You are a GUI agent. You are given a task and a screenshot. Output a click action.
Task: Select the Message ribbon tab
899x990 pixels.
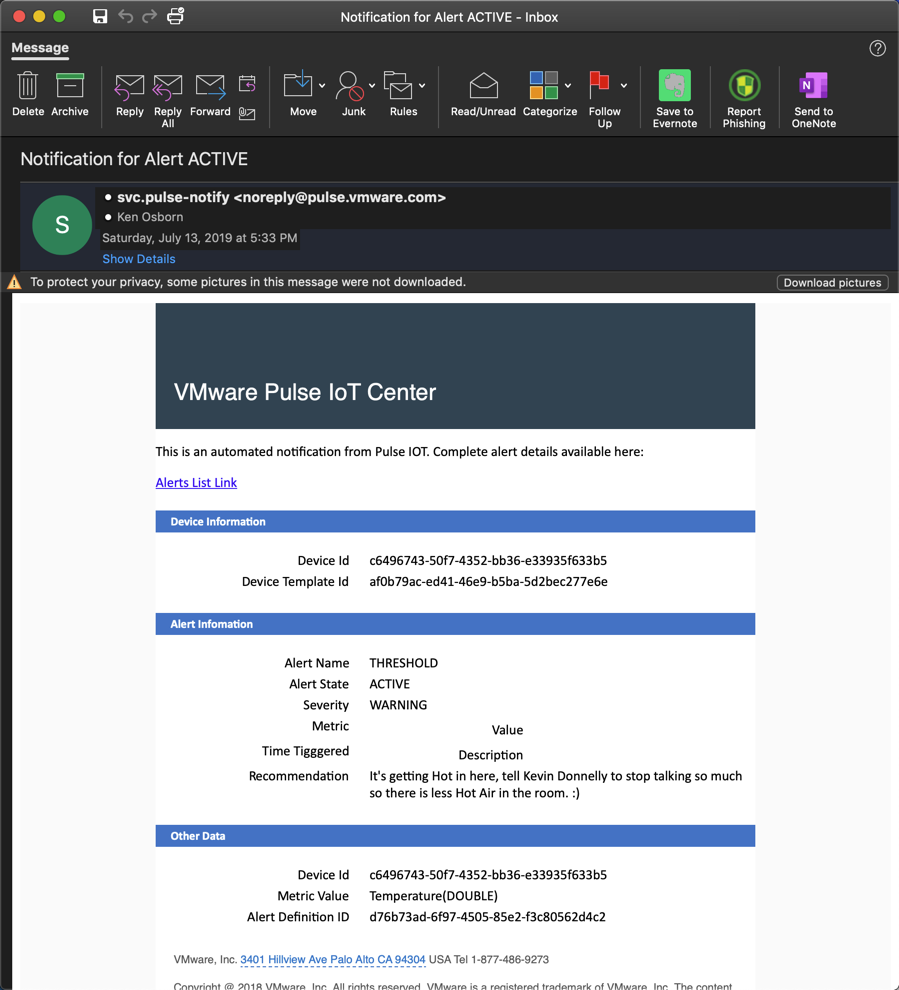coord(40,48)
